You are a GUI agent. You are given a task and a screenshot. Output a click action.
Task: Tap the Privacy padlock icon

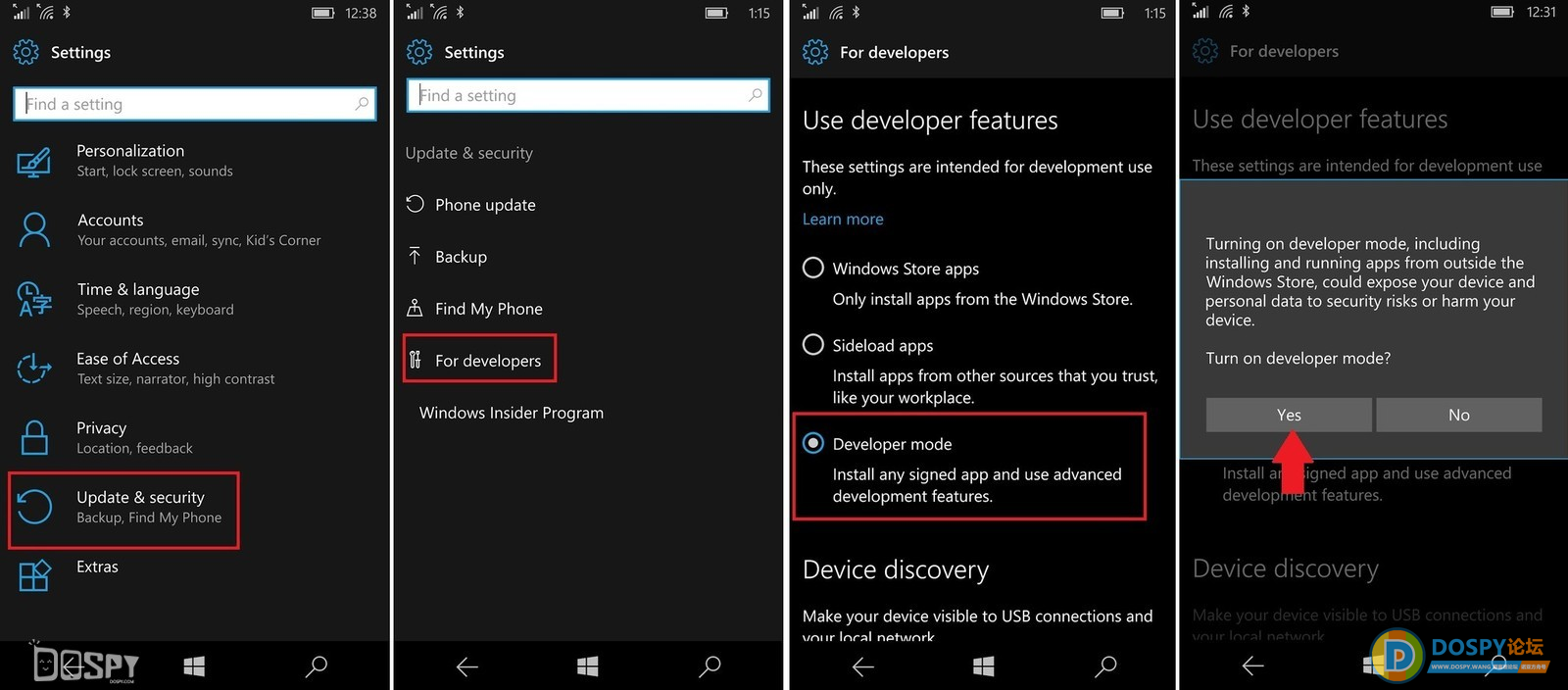tap(34, 437)
